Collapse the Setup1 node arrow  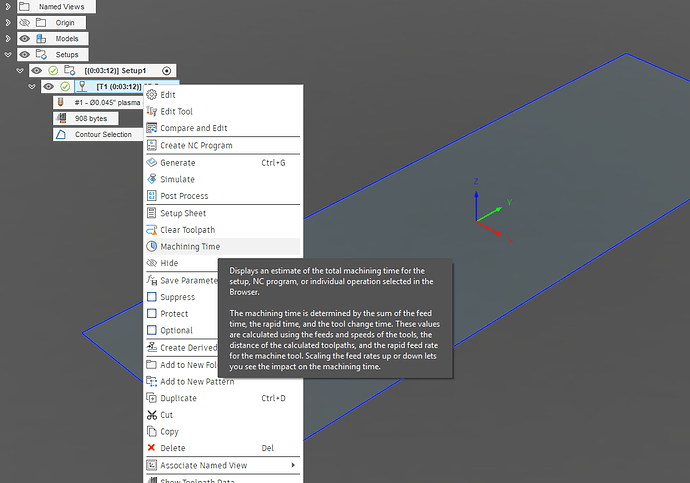coord(19,70)
